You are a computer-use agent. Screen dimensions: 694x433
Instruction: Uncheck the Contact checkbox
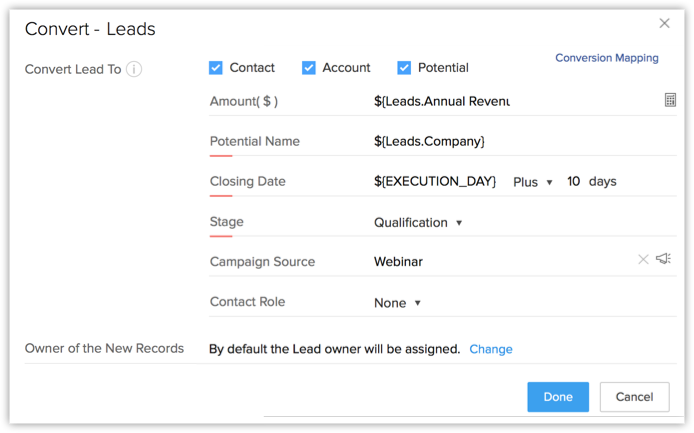coord(216,68)
